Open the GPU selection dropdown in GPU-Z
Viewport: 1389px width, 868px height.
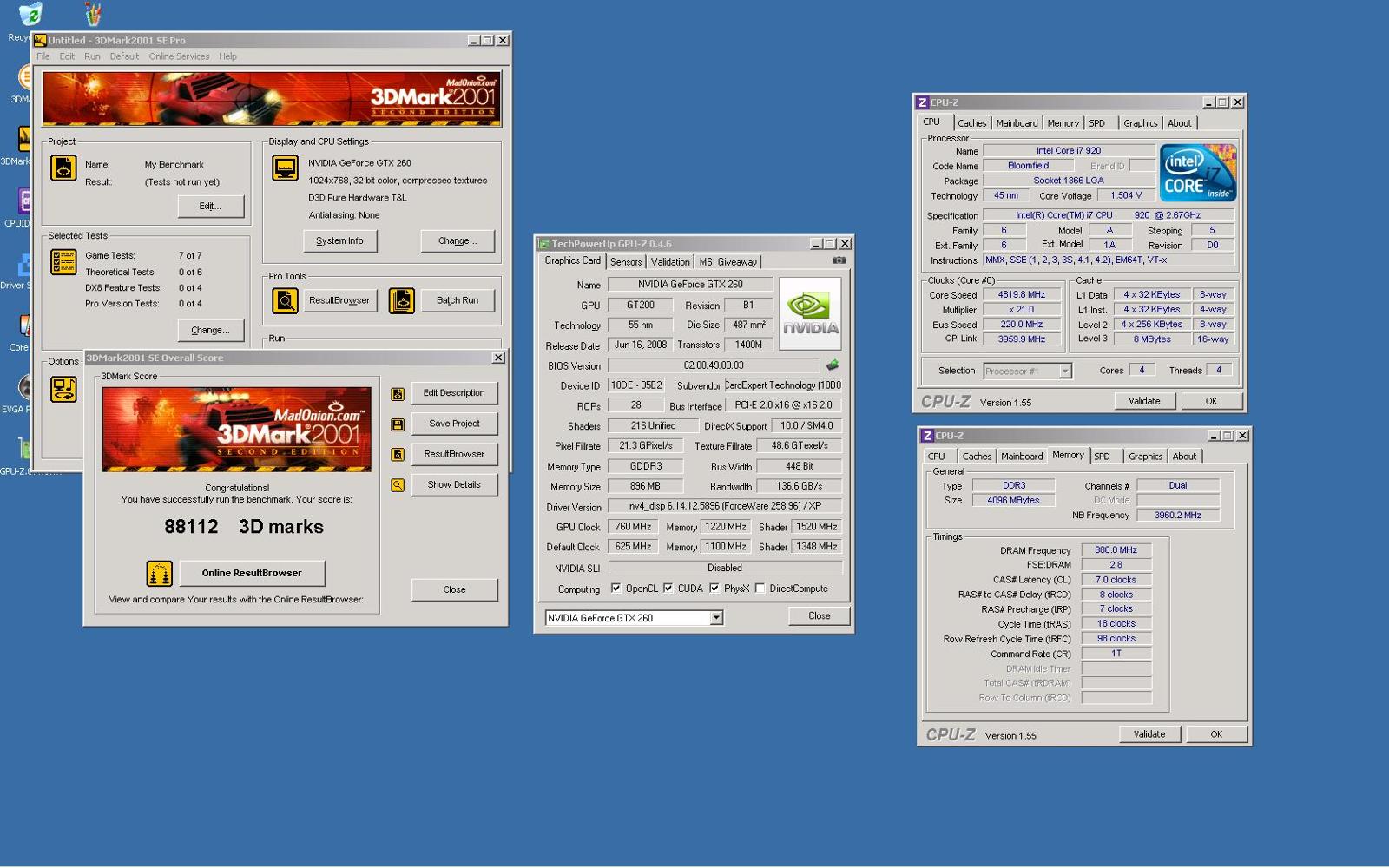(x=716, y=618)
